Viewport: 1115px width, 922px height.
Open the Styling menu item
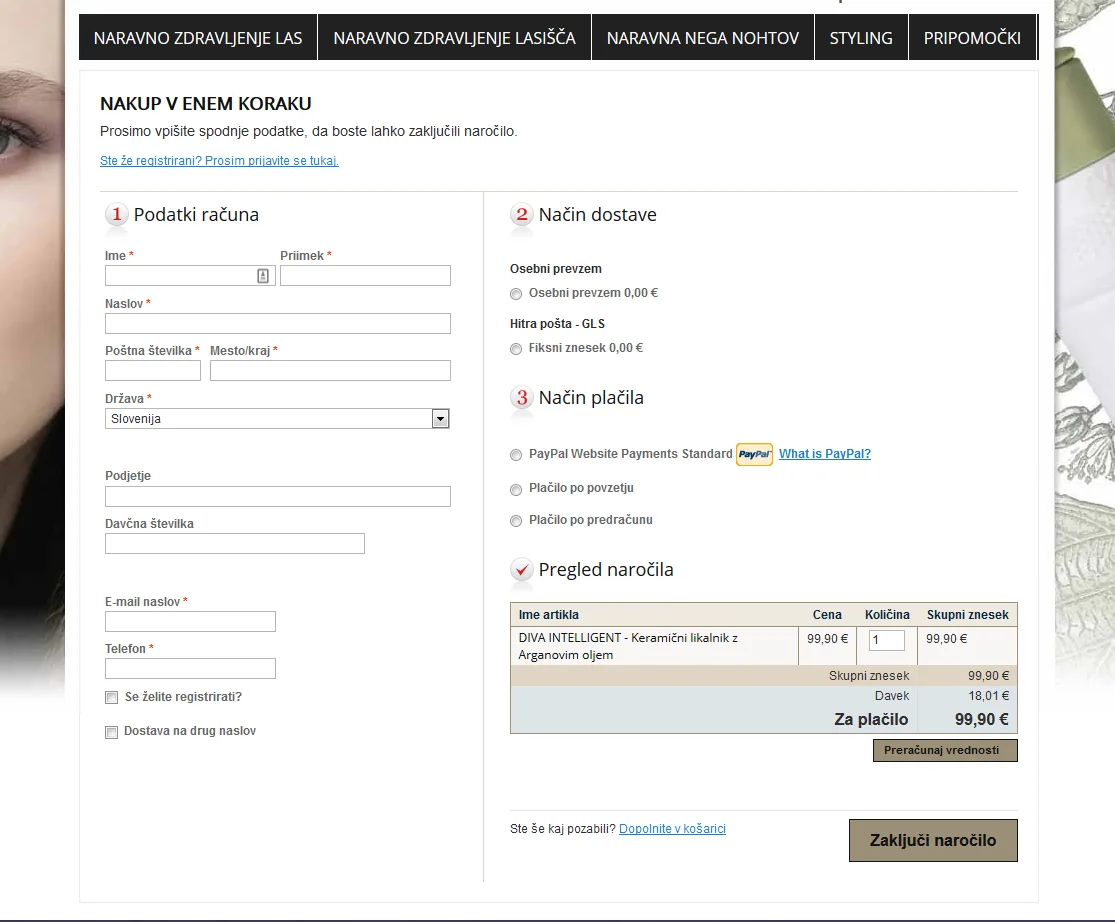861,38
